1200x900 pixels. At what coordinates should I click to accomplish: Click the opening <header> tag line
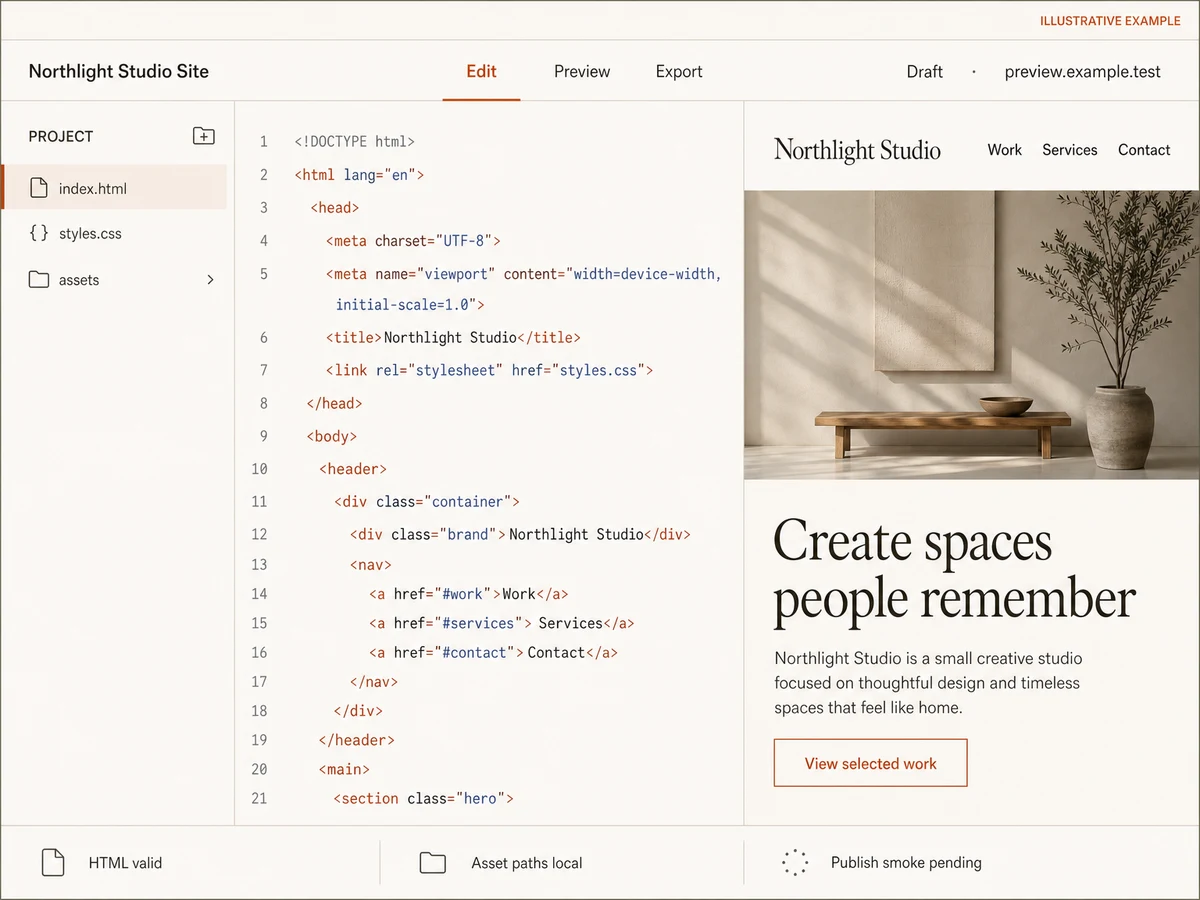[353, 468]
